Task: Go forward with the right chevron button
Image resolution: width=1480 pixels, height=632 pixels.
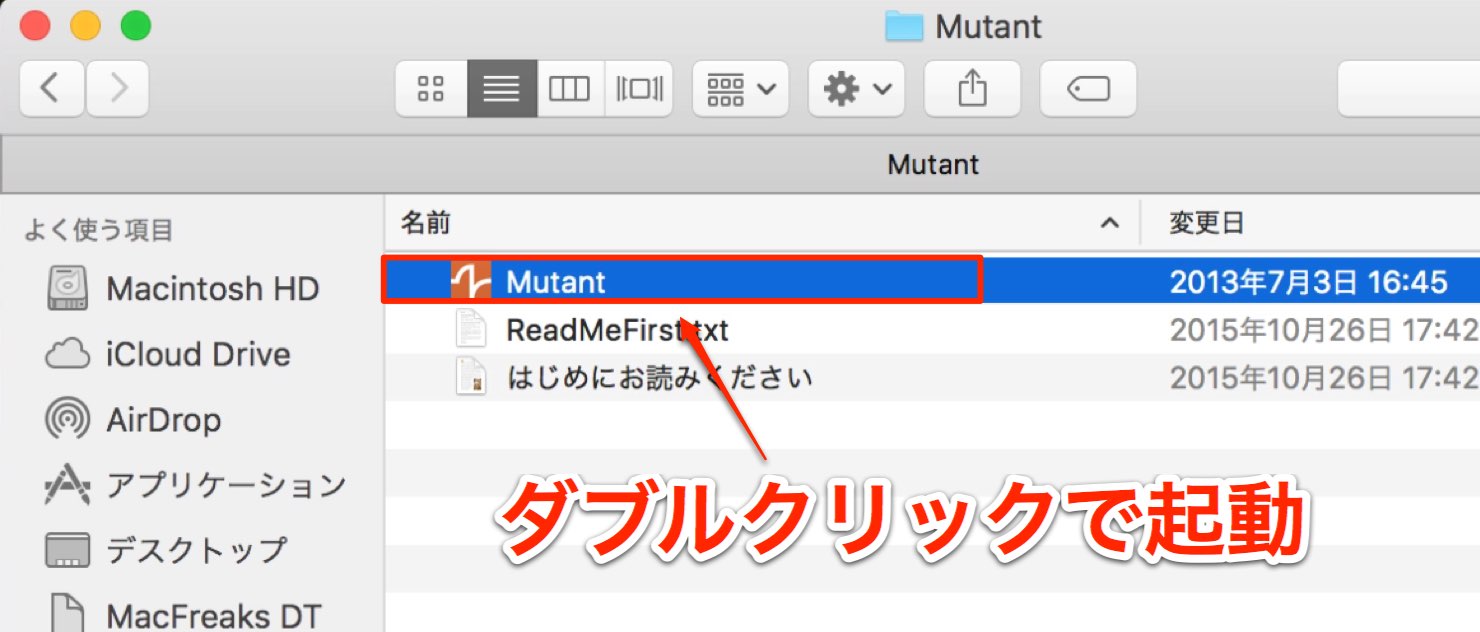Action: (x=117, y=89)
